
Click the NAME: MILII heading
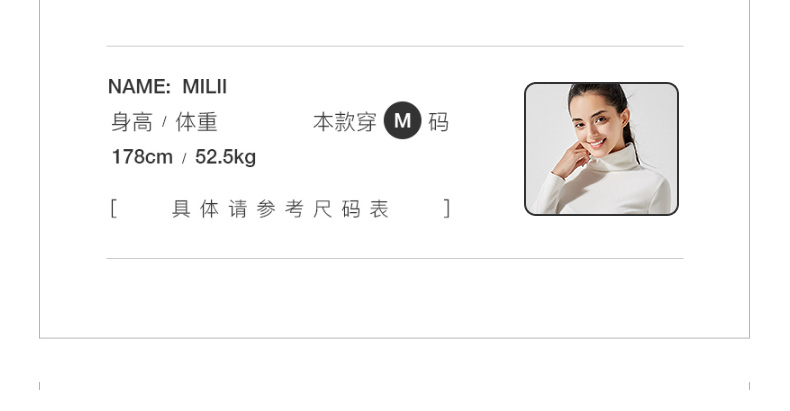(167, 87)
